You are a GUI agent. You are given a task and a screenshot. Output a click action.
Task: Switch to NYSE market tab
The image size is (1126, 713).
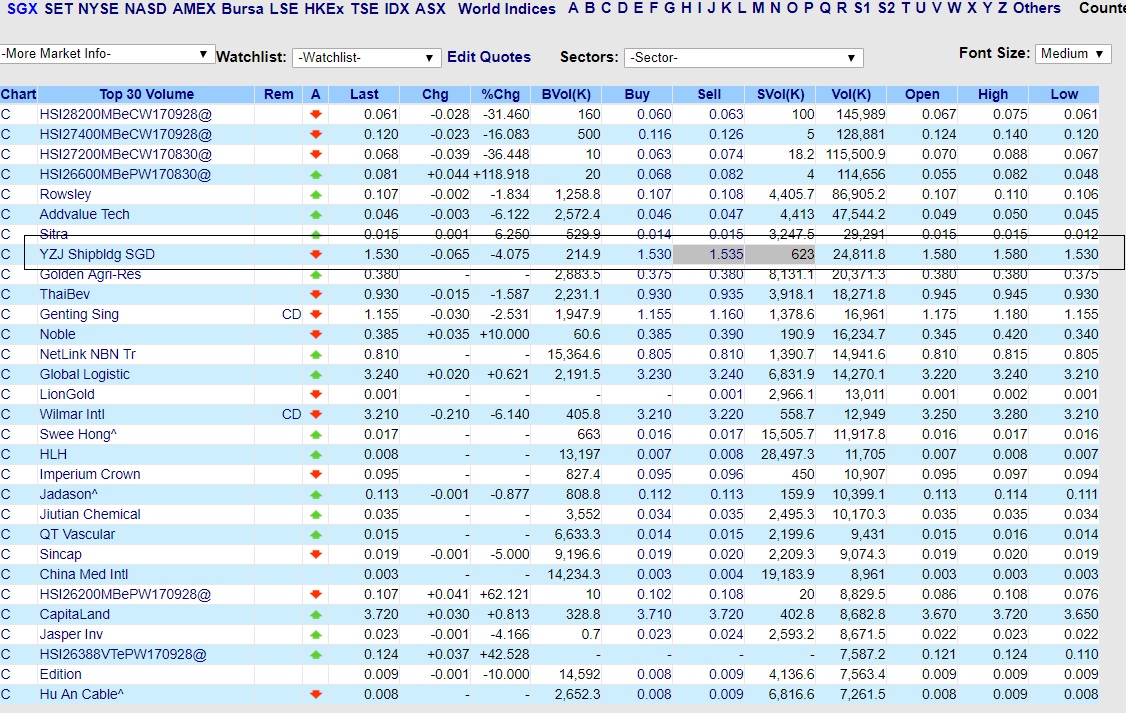[98, 9]
